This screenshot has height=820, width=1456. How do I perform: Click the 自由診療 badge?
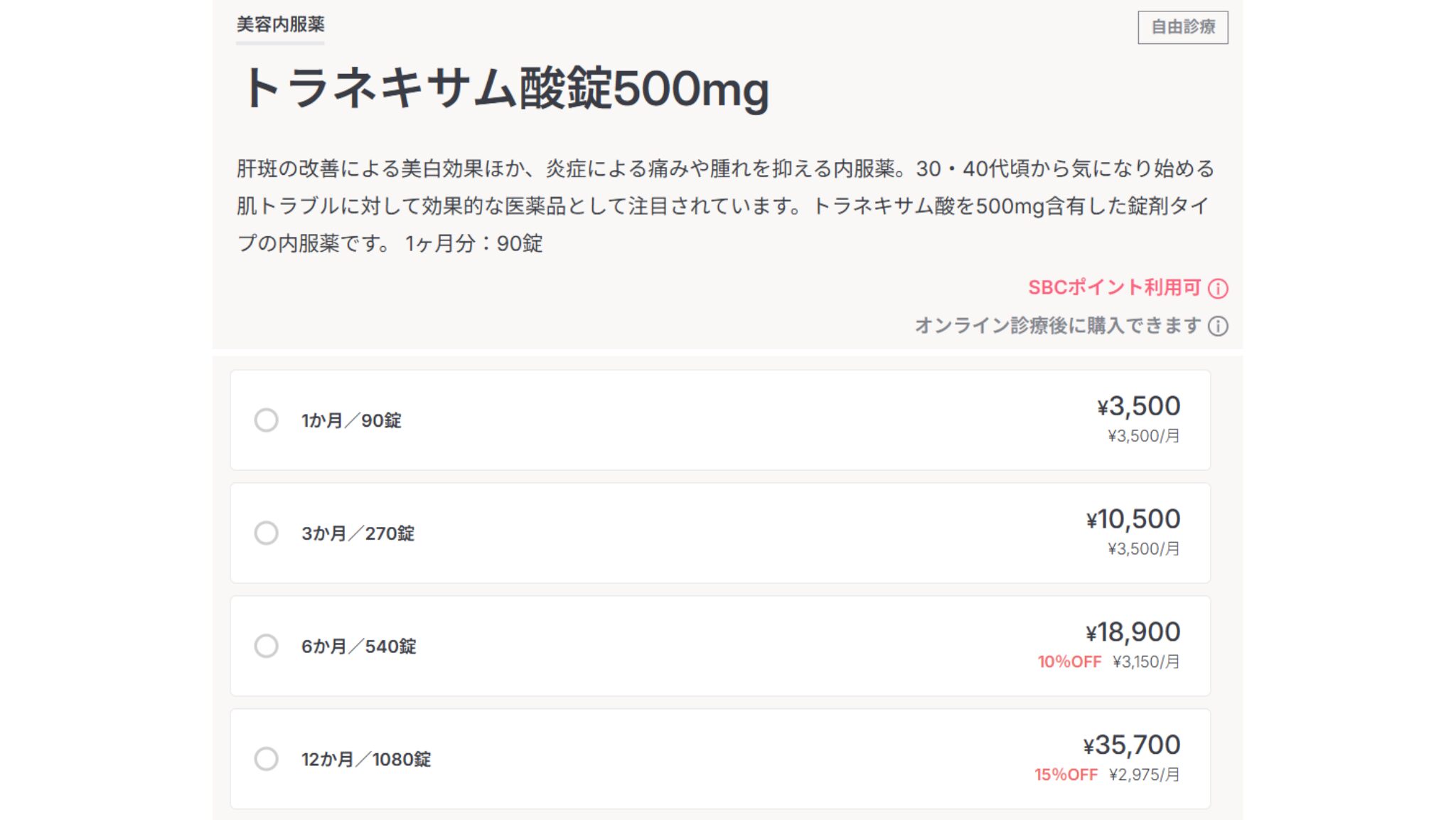click(x=1182, y=27)
